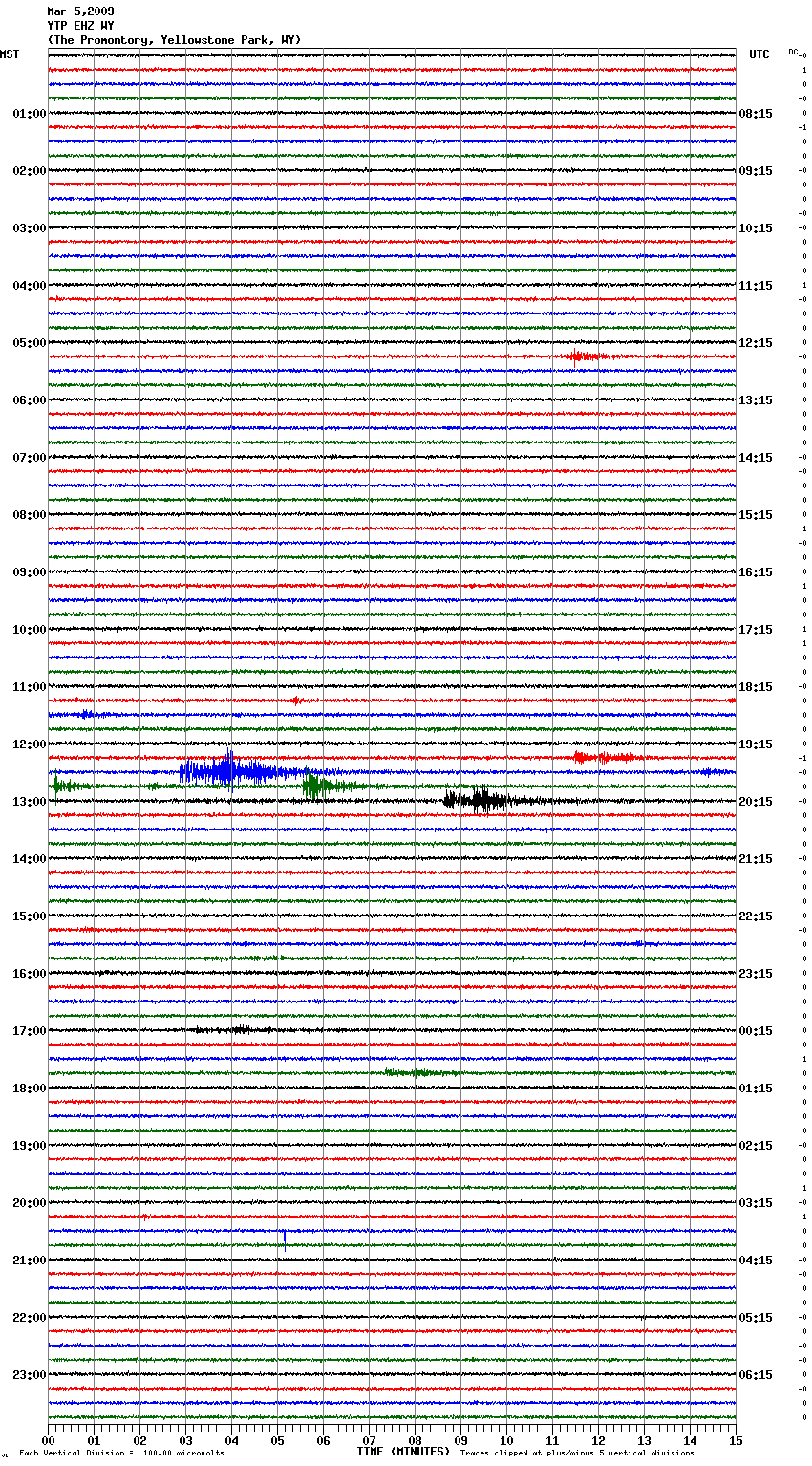Click the 16:15 UTC time label
Screen dimensions: 812x1466
click(756, 572)
